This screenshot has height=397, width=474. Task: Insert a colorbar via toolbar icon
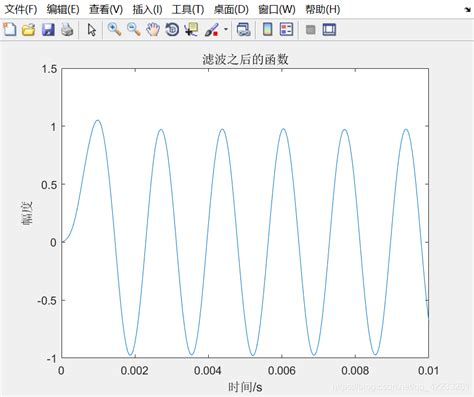(268, 30)
